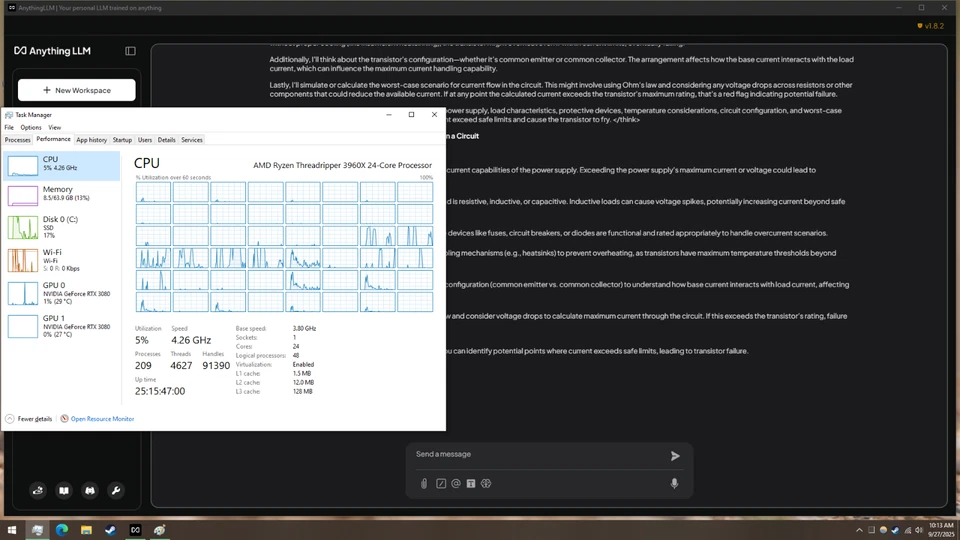Viewport: 960px width, 540px height.
Task: Click the text size icon in the chat box
Action: [x=471, y=484]
